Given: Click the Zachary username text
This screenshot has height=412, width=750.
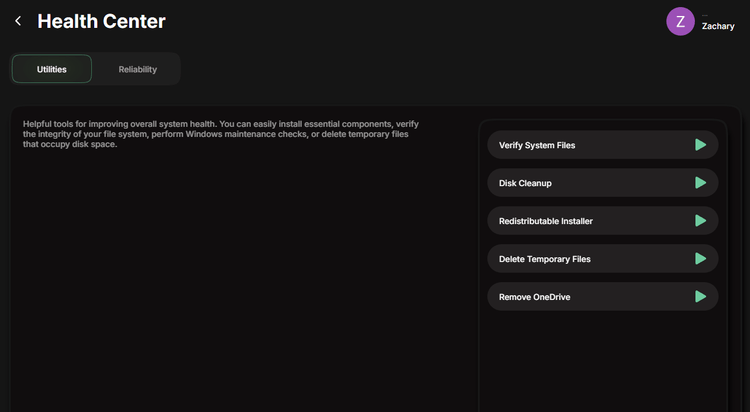Looking at the screenshot, I should coord(717,26).
